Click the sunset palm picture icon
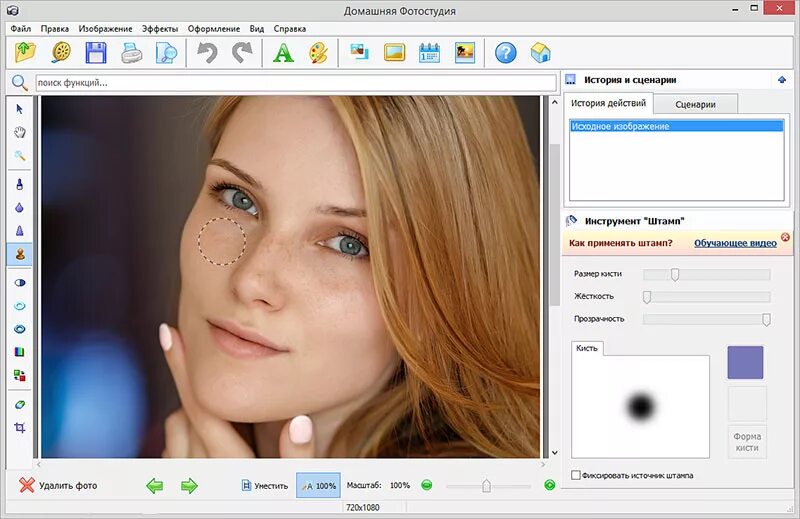The image size is (800, 519). tap(465, 53)
